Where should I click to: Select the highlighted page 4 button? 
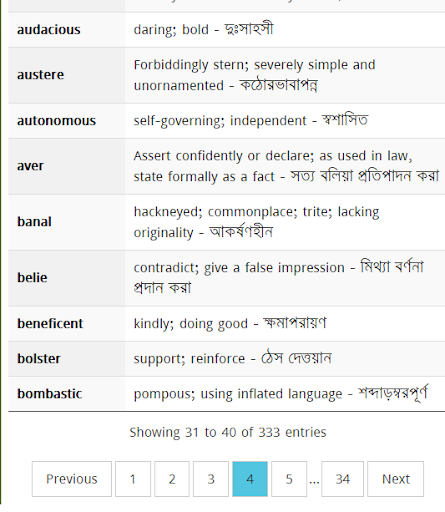pos(250,479)
